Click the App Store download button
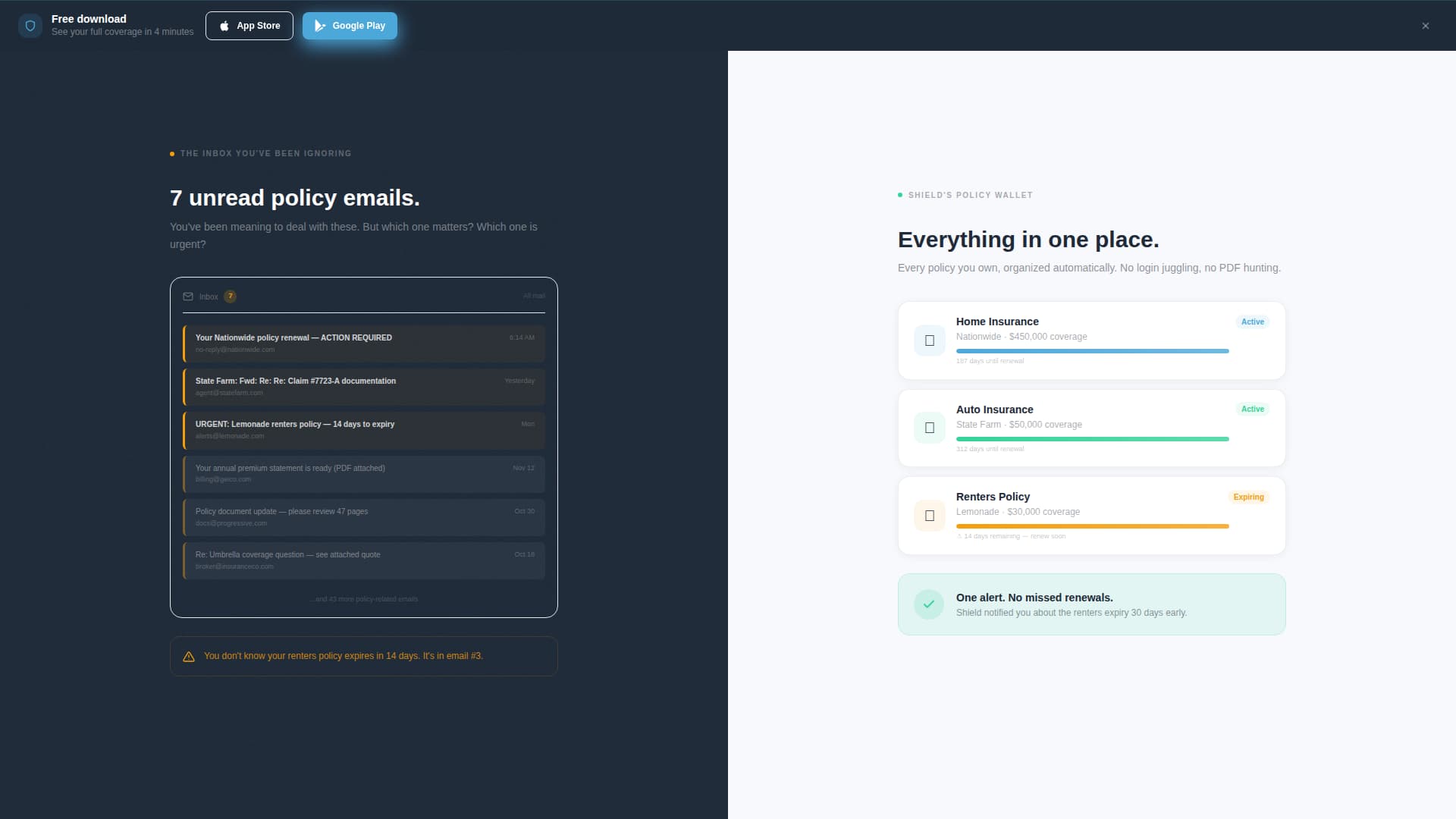Viewport: 1456px width, 819px height. (249, 25)
